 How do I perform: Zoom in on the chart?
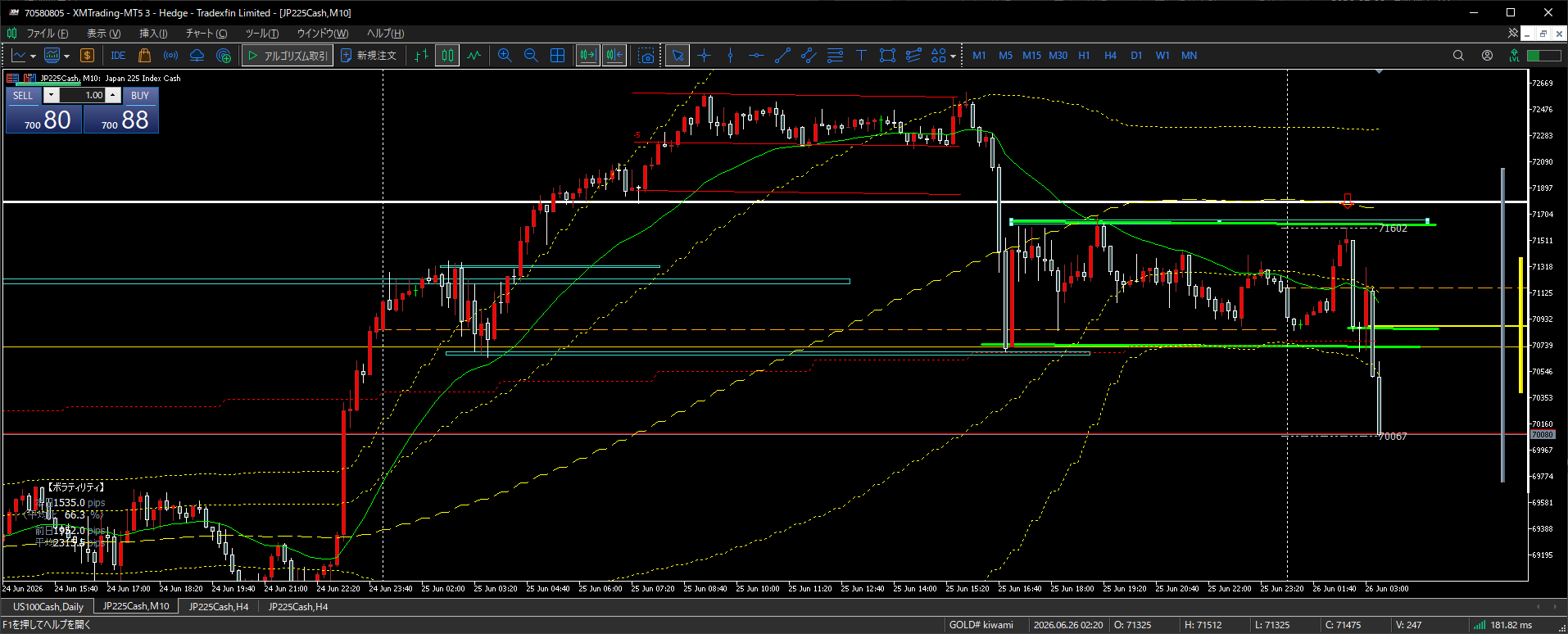pyautogui.click(x=505, y=56)
